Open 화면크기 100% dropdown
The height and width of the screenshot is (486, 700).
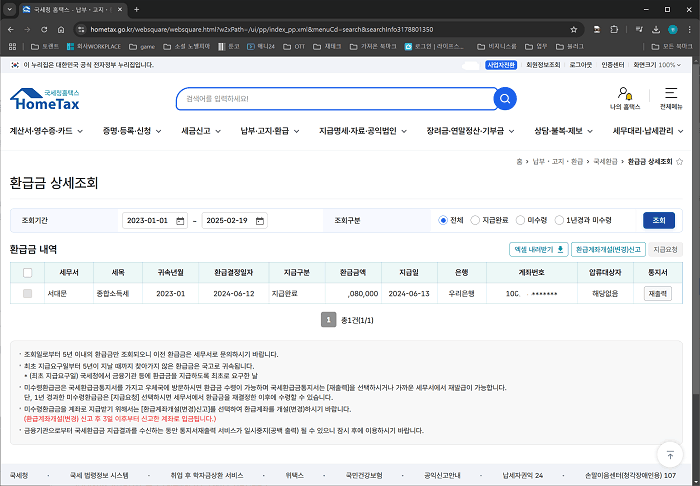pos(657,65)
